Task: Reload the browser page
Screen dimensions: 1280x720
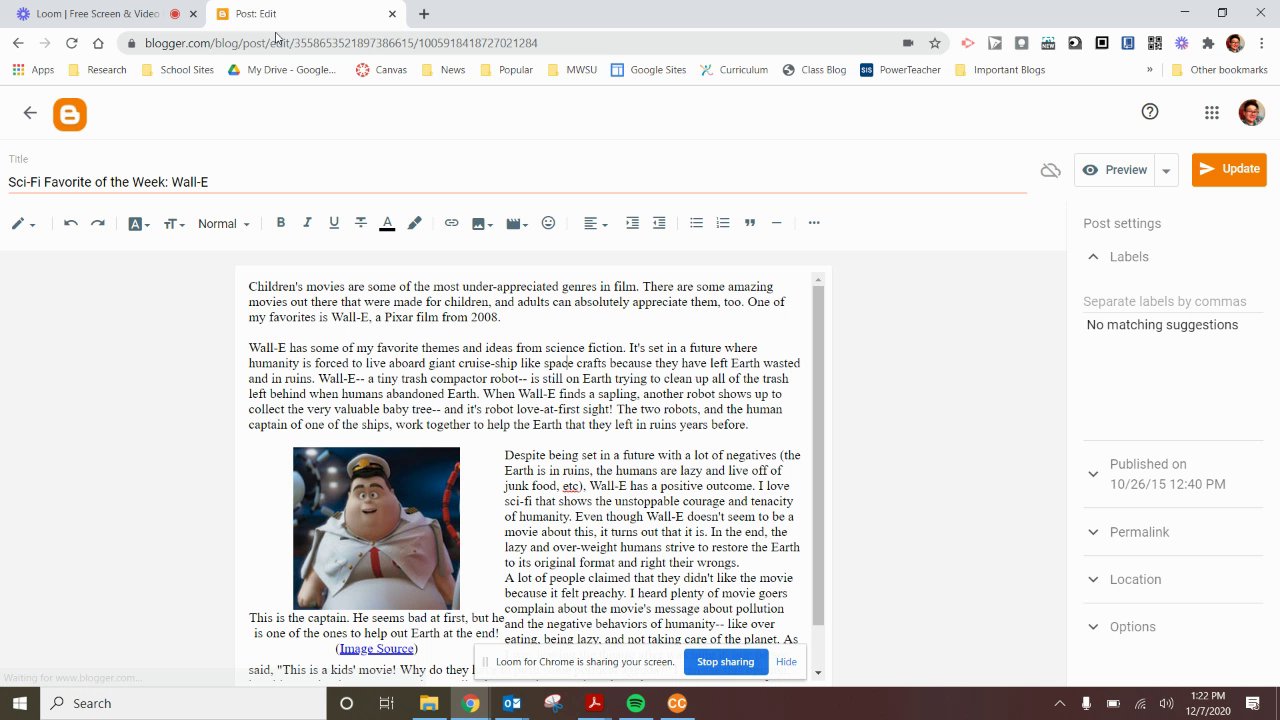Action: [71, 43]
